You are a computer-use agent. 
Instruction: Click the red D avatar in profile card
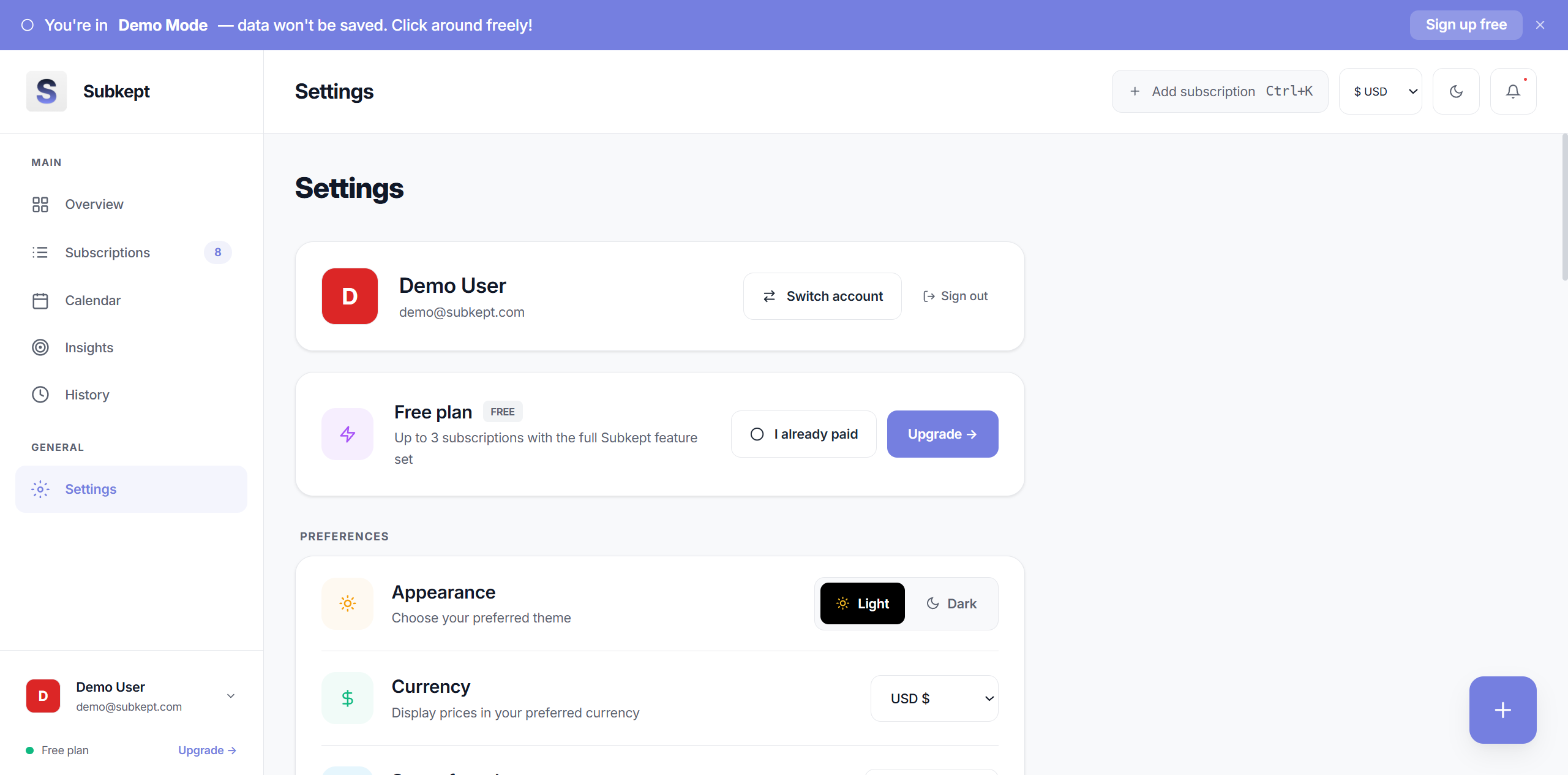pyautogui.click(x=350, y=296)
